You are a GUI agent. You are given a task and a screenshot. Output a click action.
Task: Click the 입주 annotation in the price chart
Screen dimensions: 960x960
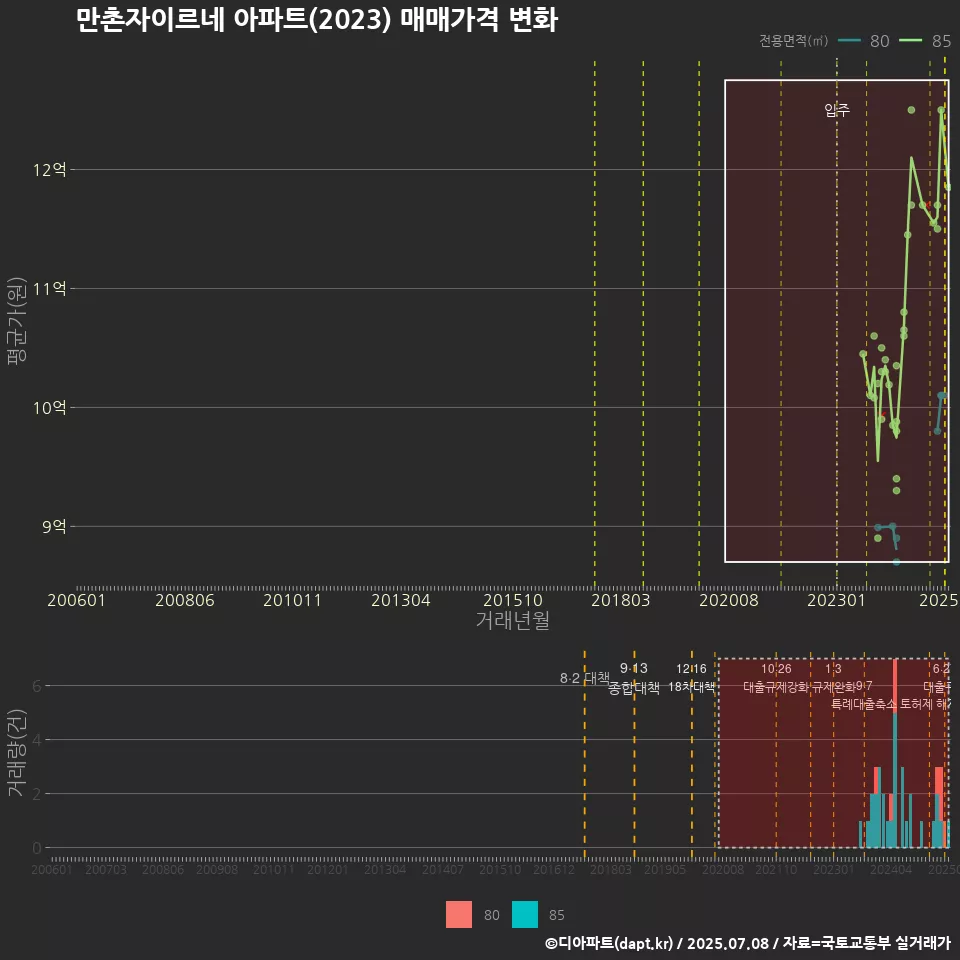point(837,110)
